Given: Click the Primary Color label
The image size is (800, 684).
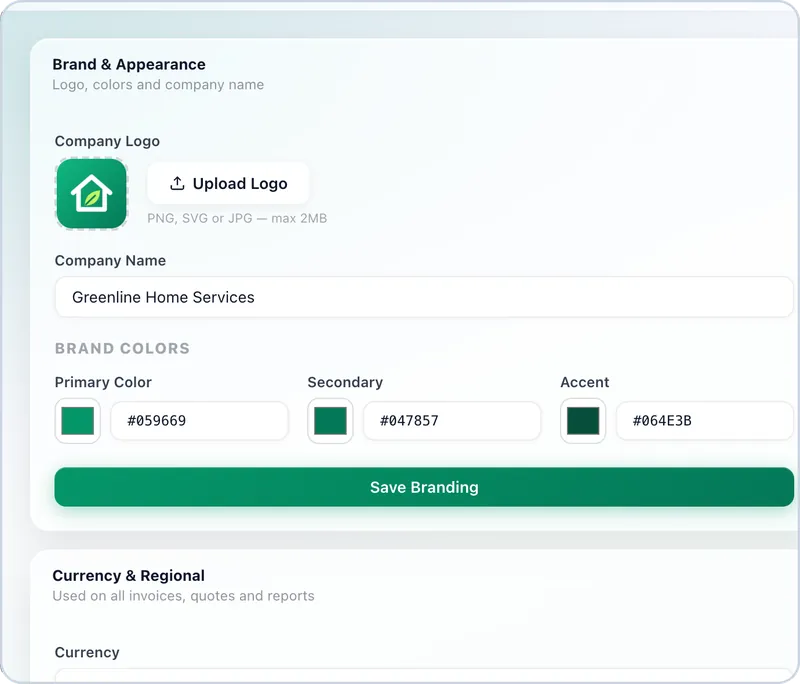Looking at the screenshot, I should click(x=103, y=382).
